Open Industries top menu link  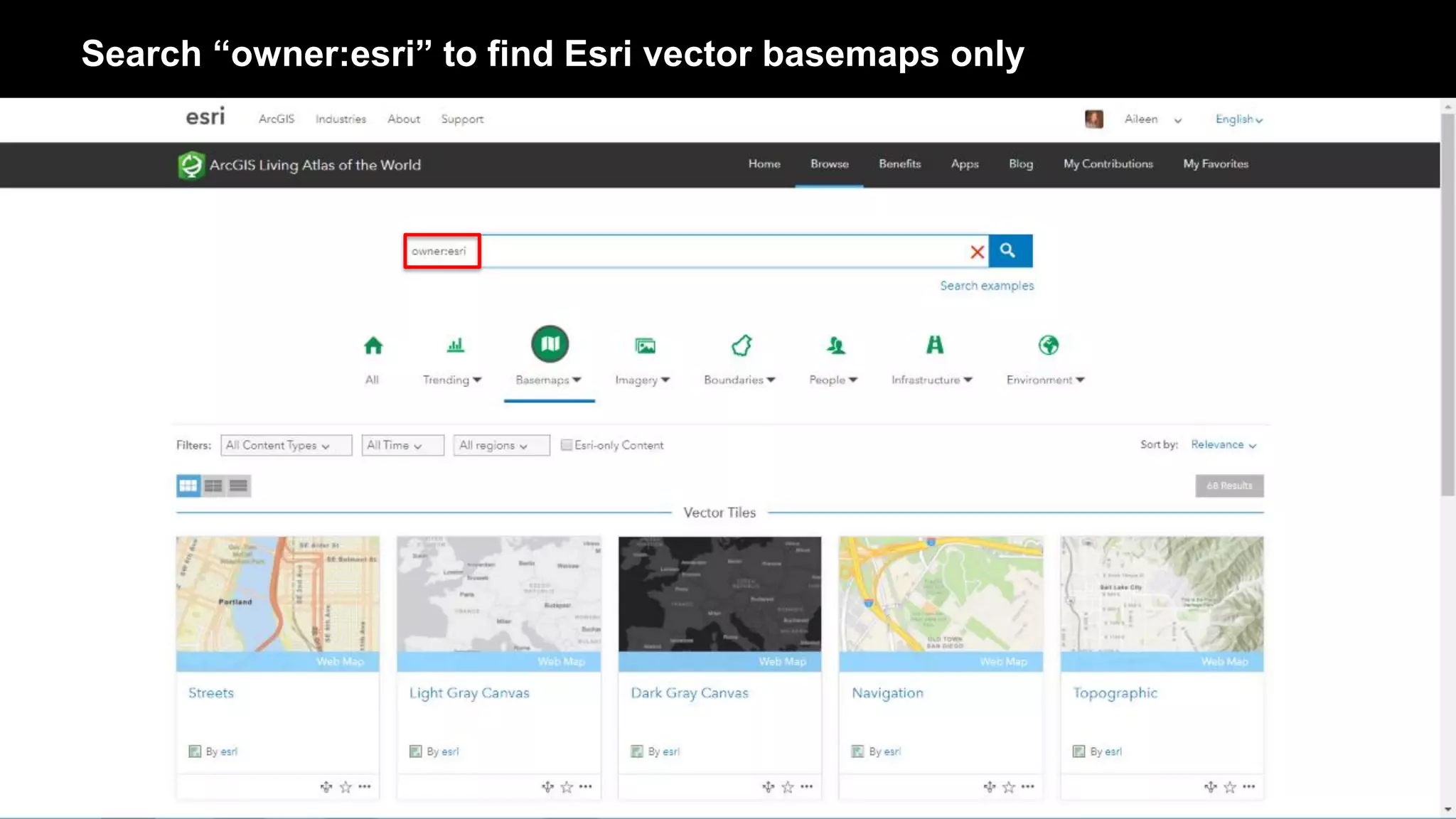pos(341,119)
